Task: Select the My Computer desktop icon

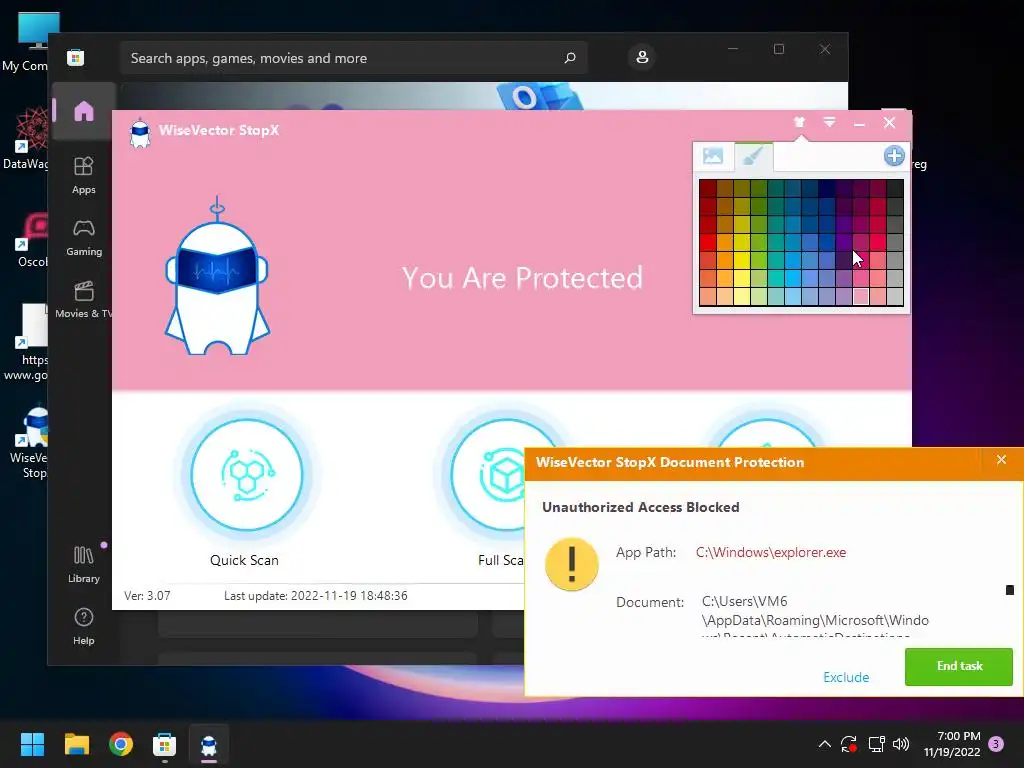Action: (26, 42)
